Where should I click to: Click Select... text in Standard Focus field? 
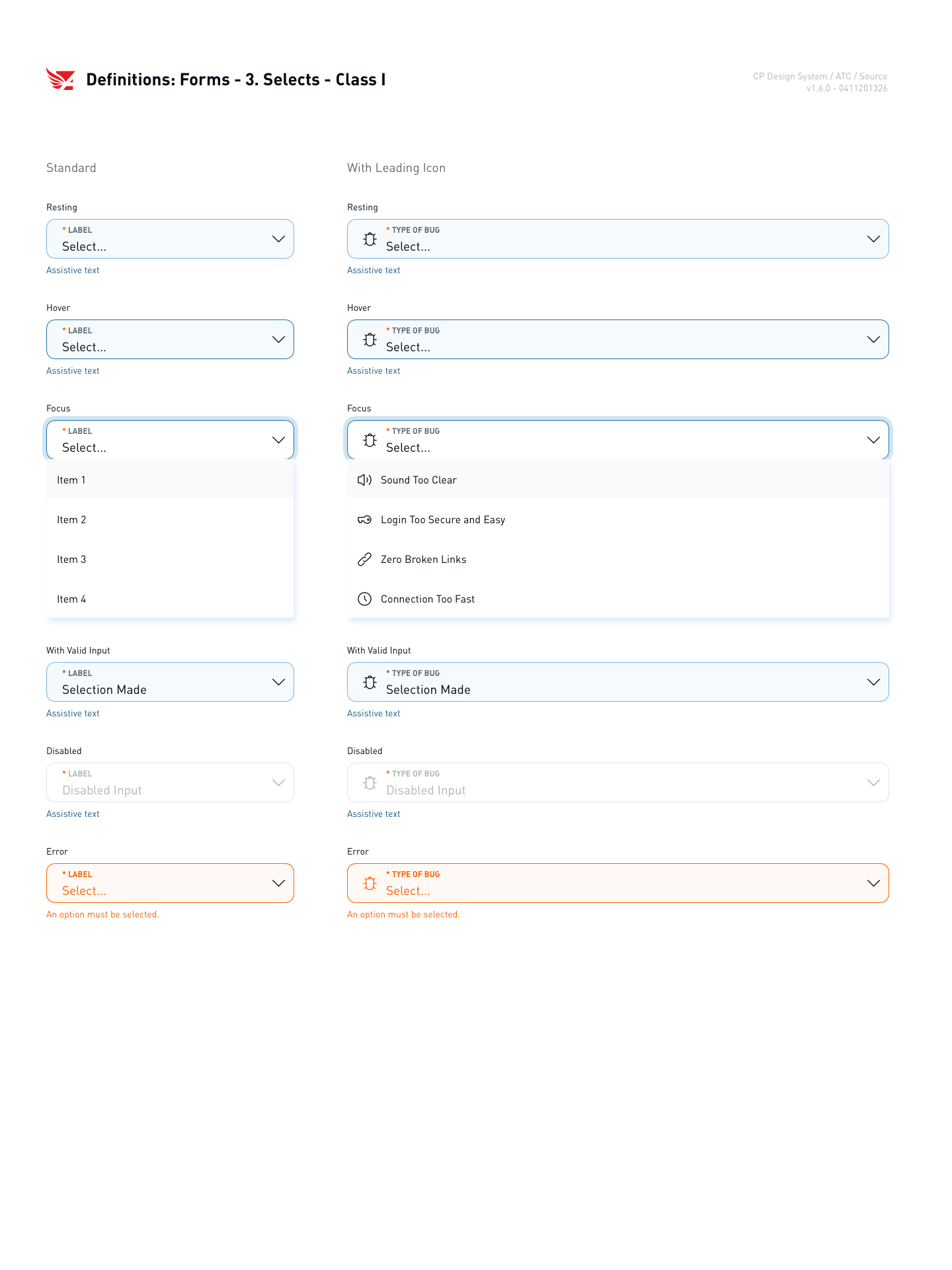click(x=84, y=448)
